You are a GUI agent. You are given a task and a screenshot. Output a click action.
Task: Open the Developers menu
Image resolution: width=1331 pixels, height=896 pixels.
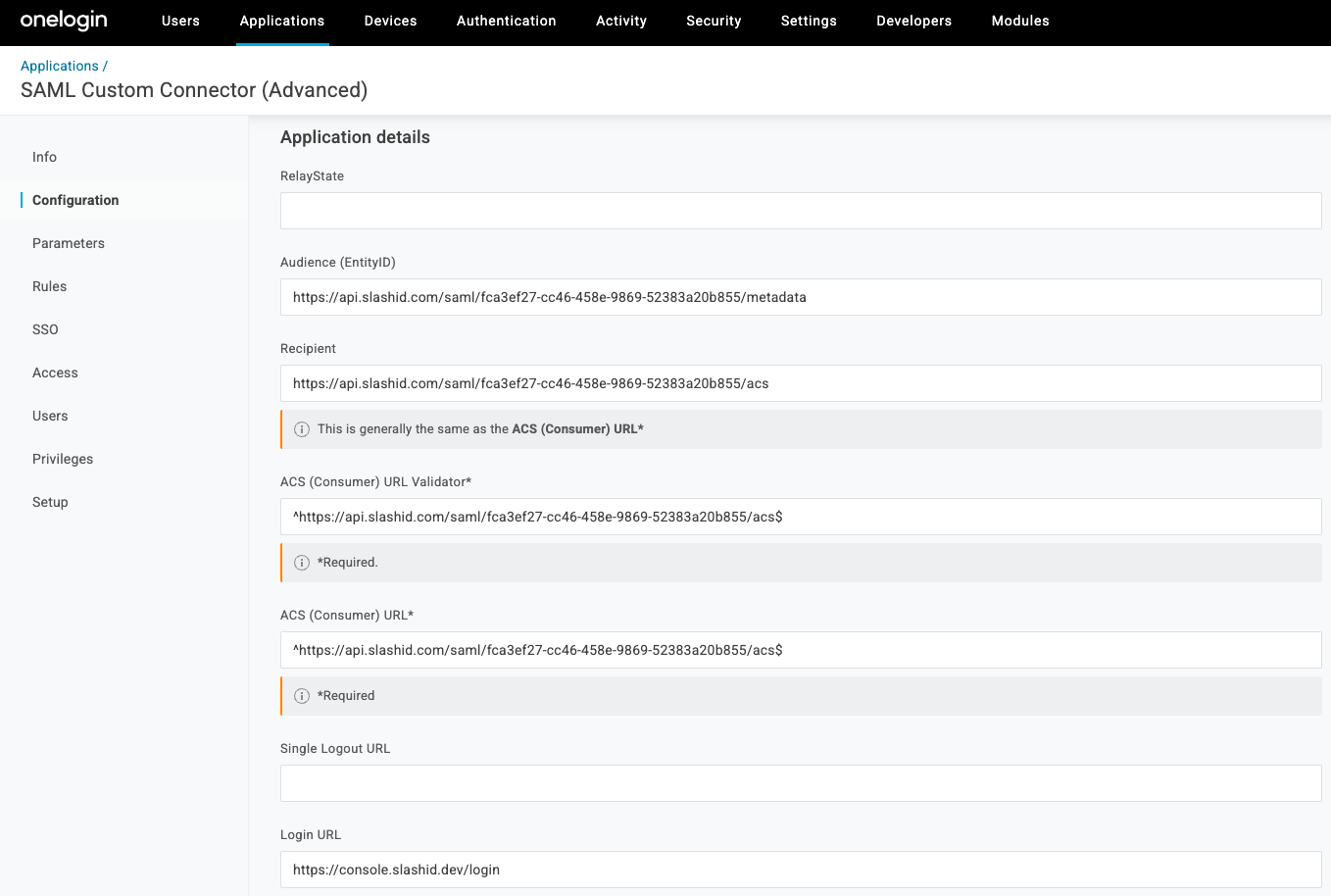[913, 21]
